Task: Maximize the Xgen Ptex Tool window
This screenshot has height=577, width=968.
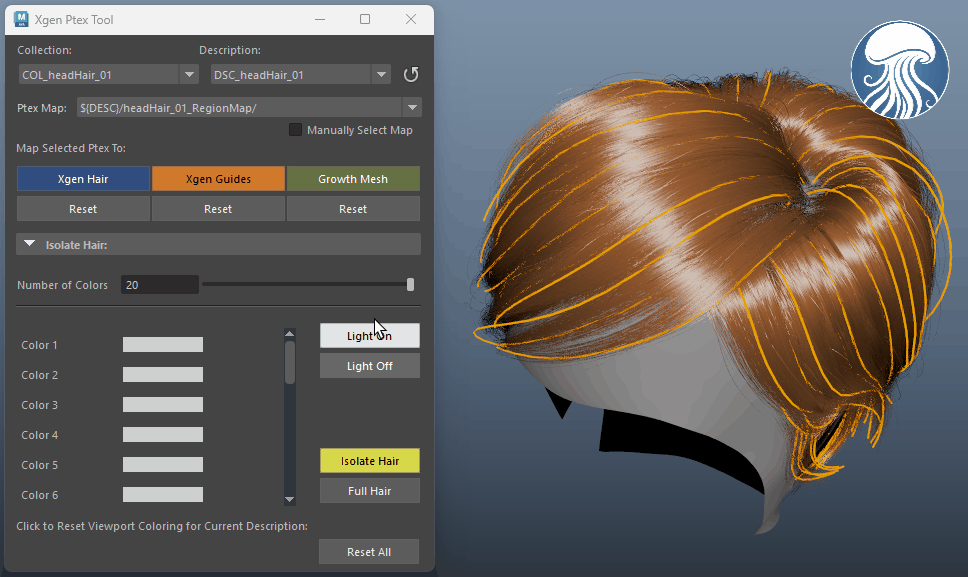Action: pos(365,19)
